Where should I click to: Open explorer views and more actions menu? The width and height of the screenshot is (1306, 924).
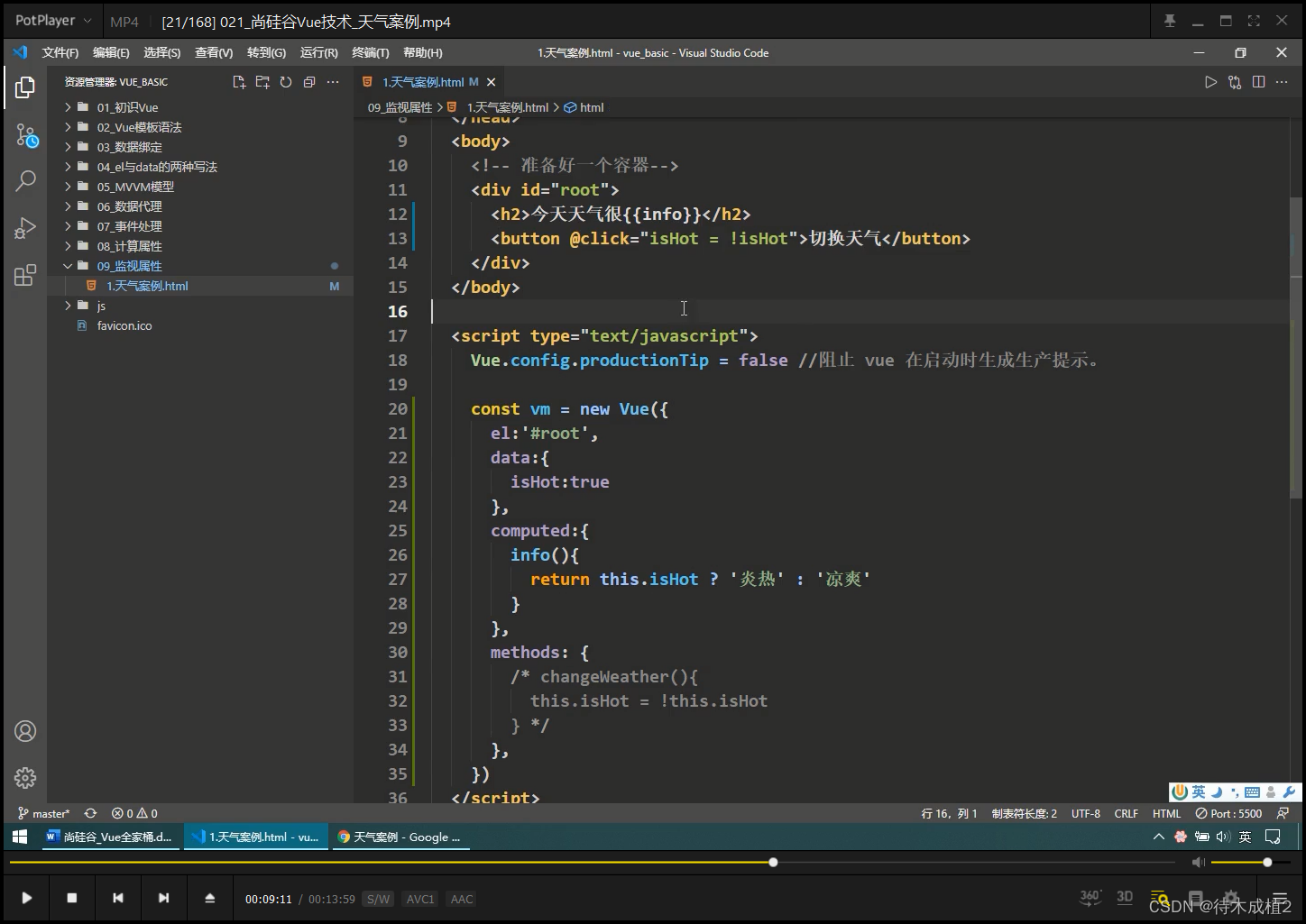(333, 82)
